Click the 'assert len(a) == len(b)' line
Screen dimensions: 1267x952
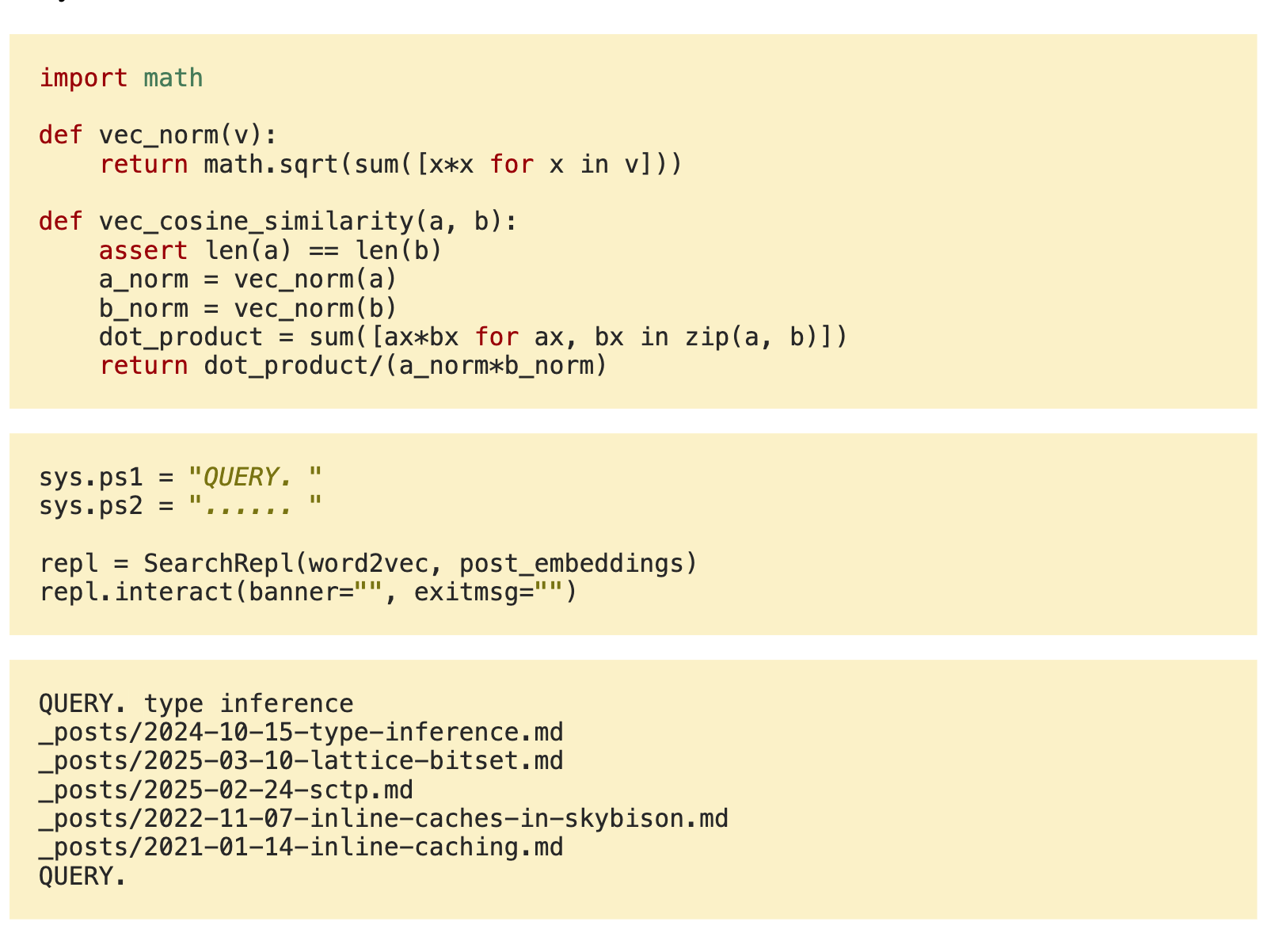click(270, 251)
